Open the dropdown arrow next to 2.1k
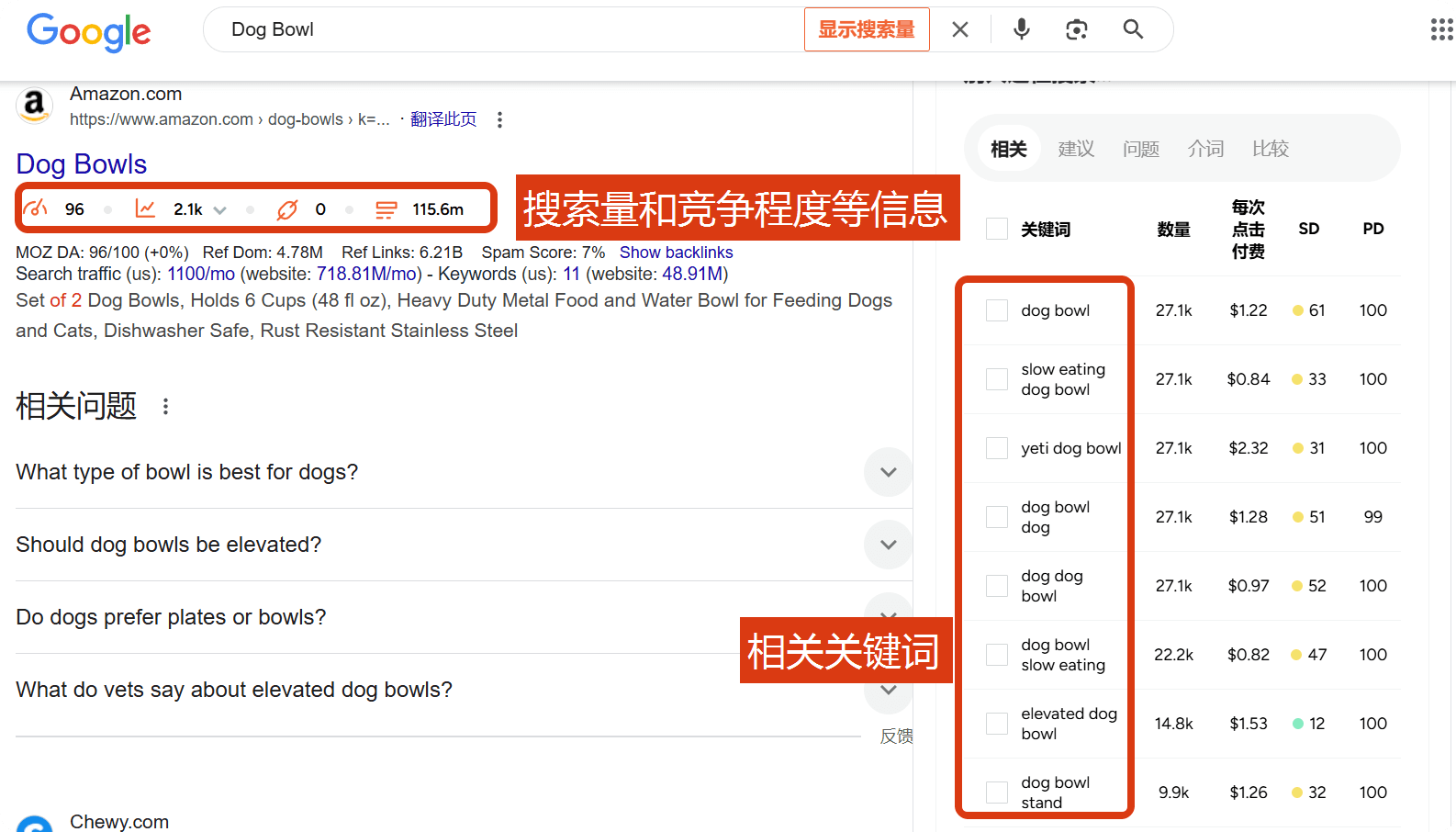This screenshot has height=832, width=1456. point(220,210)
